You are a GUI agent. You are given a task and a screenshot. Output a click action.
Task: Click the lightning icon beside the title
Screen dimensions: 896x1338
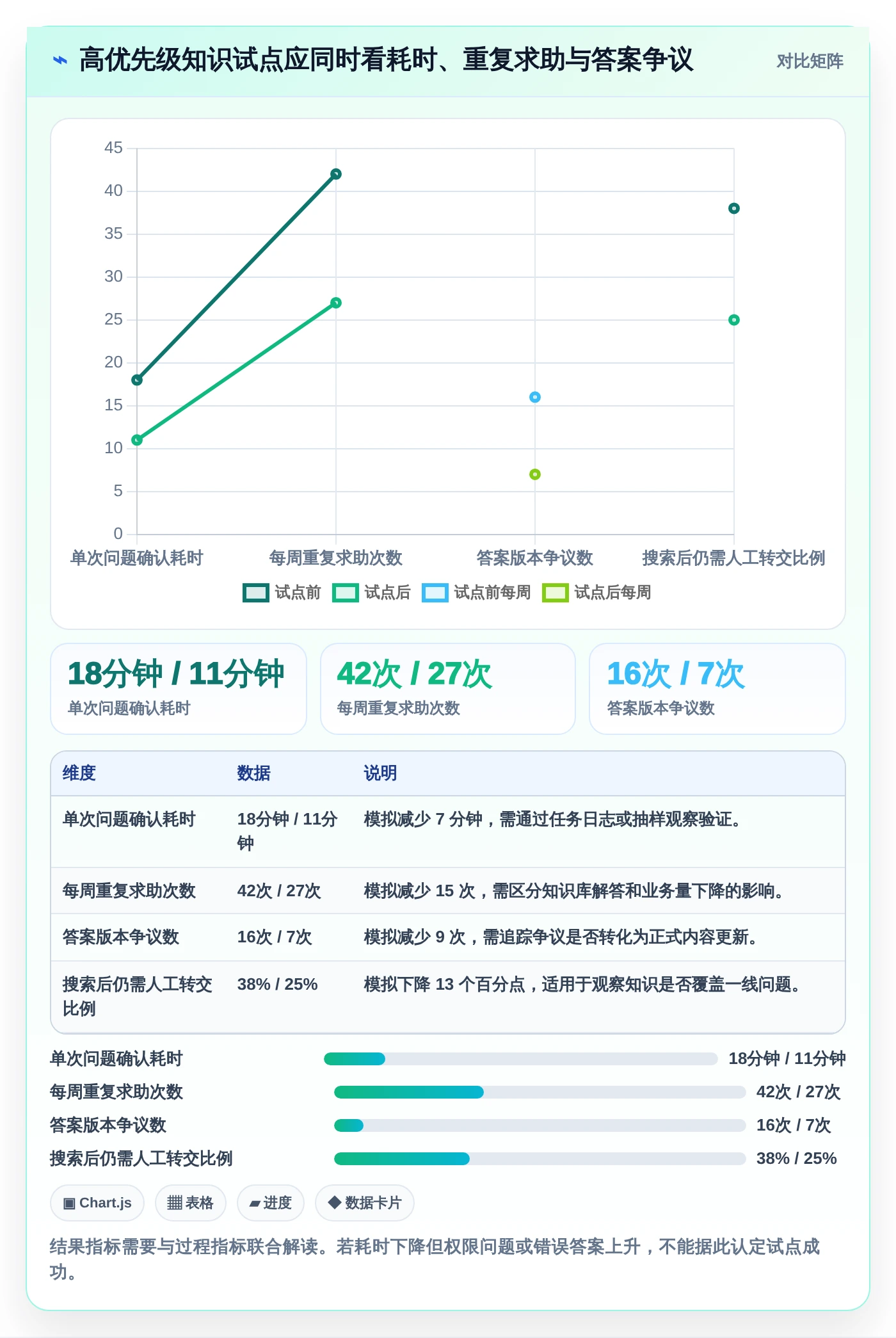pos(60,61)
